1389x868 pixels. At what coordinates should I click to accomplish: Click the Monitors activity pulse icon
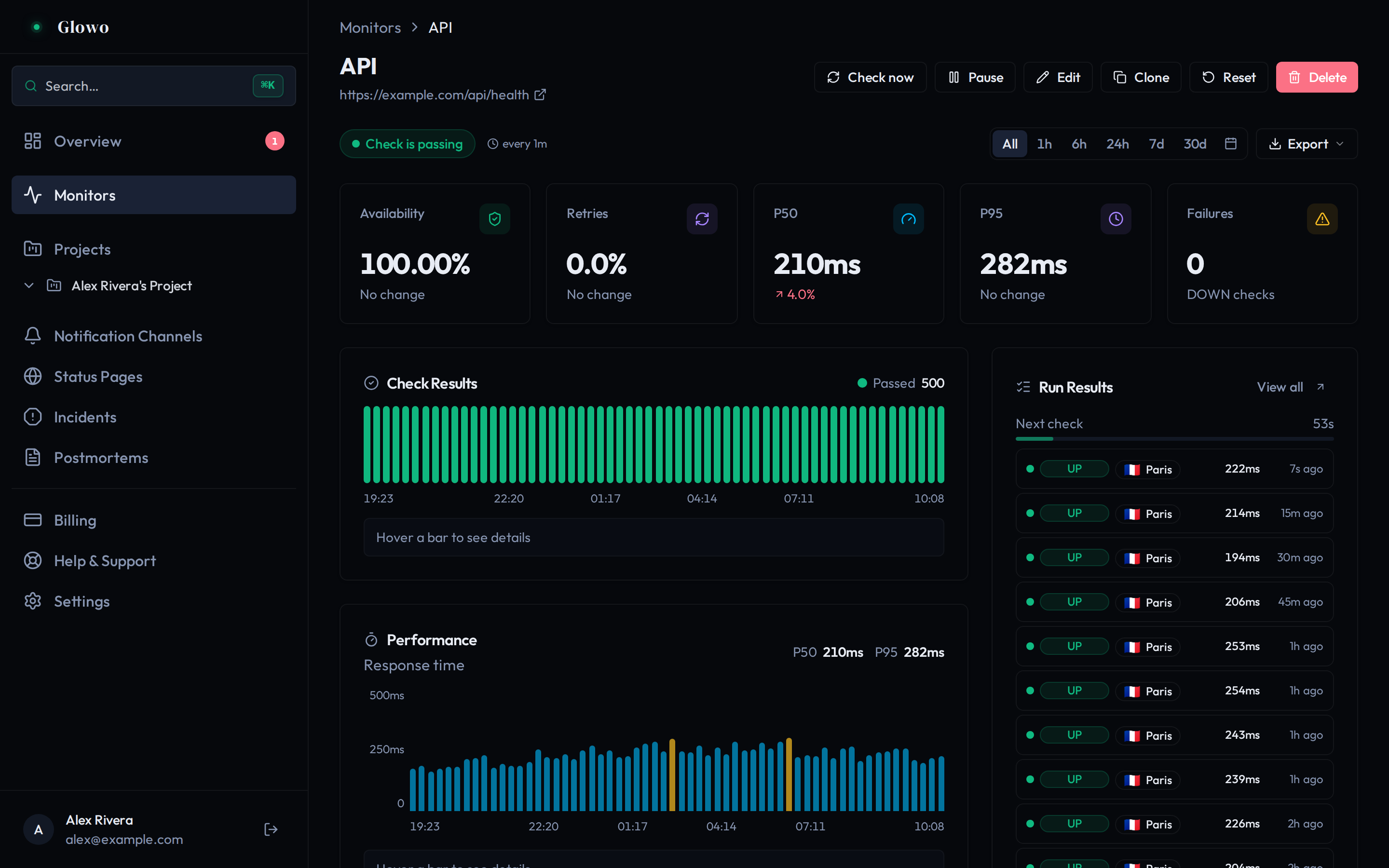pos(33,195)
